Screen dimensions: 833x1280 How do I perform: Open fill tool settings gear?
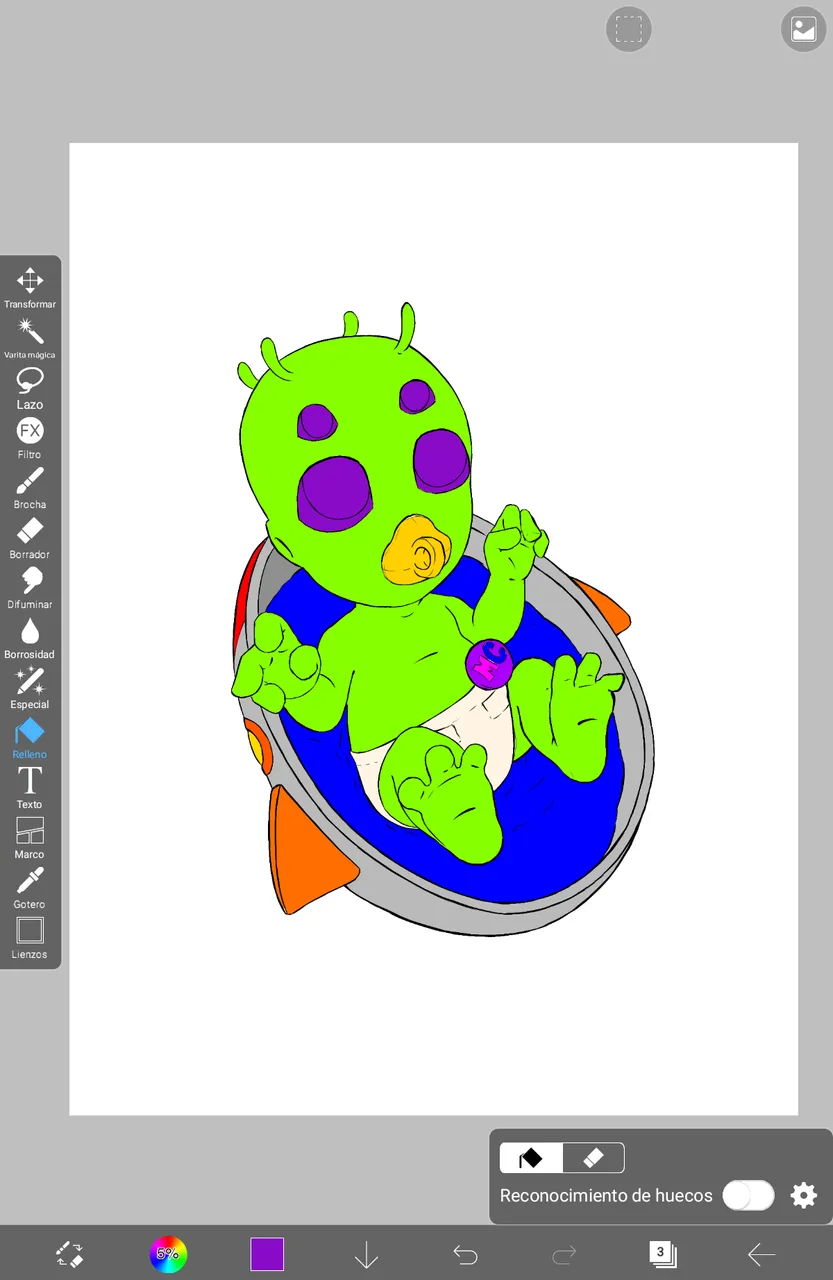[804, 1195]
